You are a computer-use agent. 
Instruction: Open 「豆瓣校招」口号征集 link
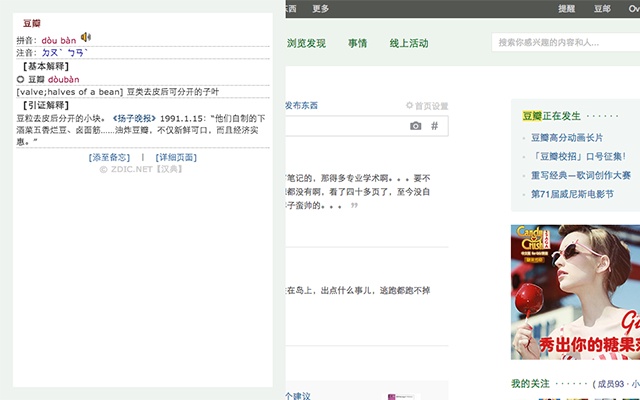(x=578, y=156)
